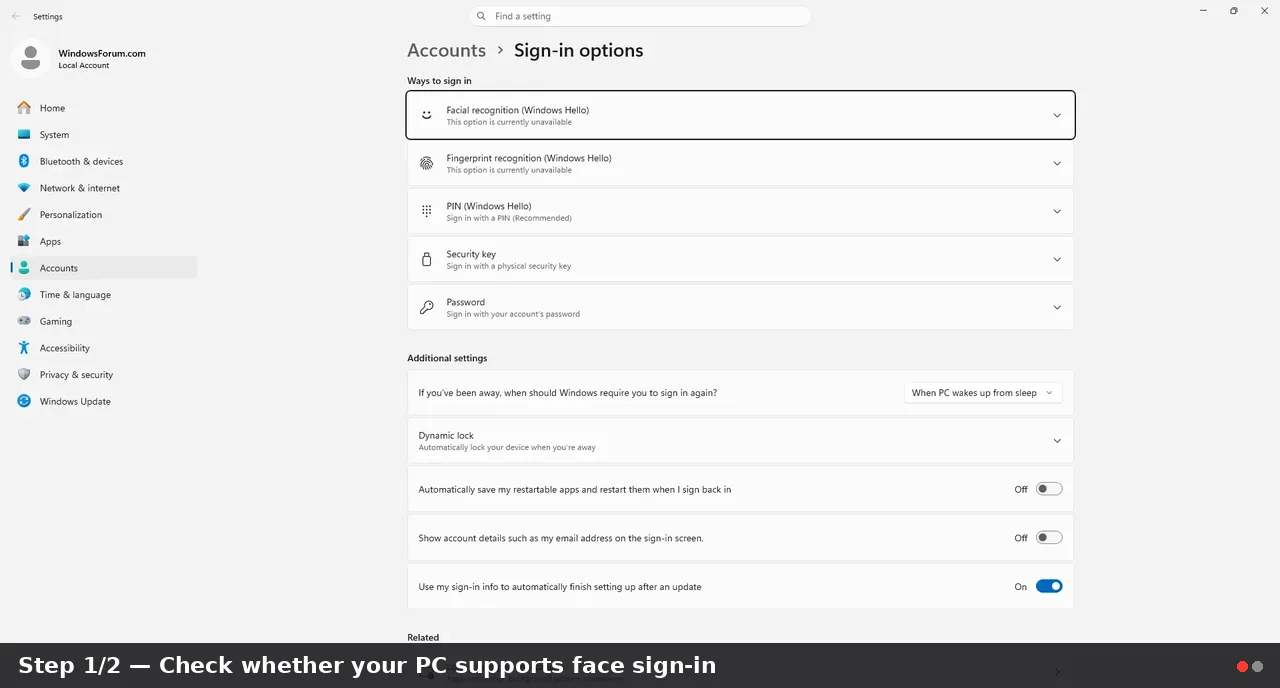Viewport: 1280px width, 688px height.
Task: Click the user profile avatar icon
Action: pos(30,58)
